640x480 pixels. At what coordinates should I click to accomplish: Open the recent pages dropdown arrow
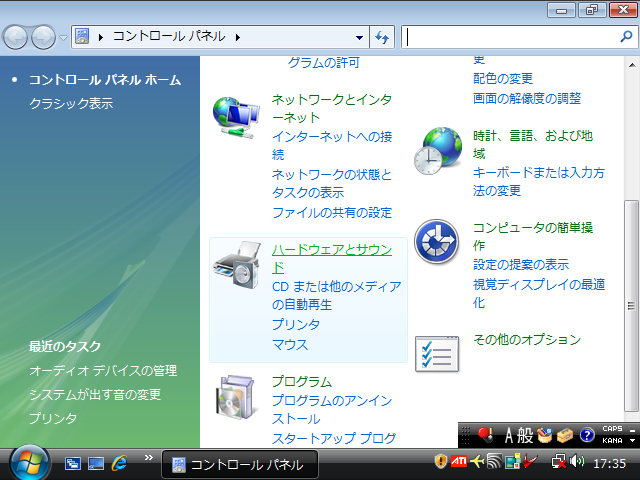tap(63, 38)
